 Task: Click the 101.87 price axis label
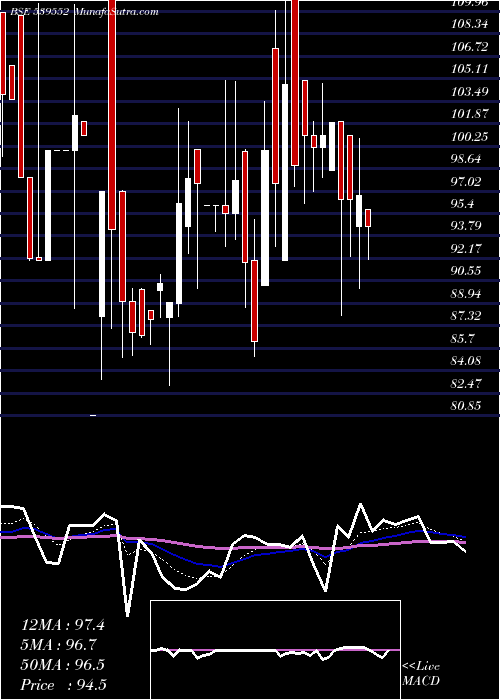click(x=470, y=114)
